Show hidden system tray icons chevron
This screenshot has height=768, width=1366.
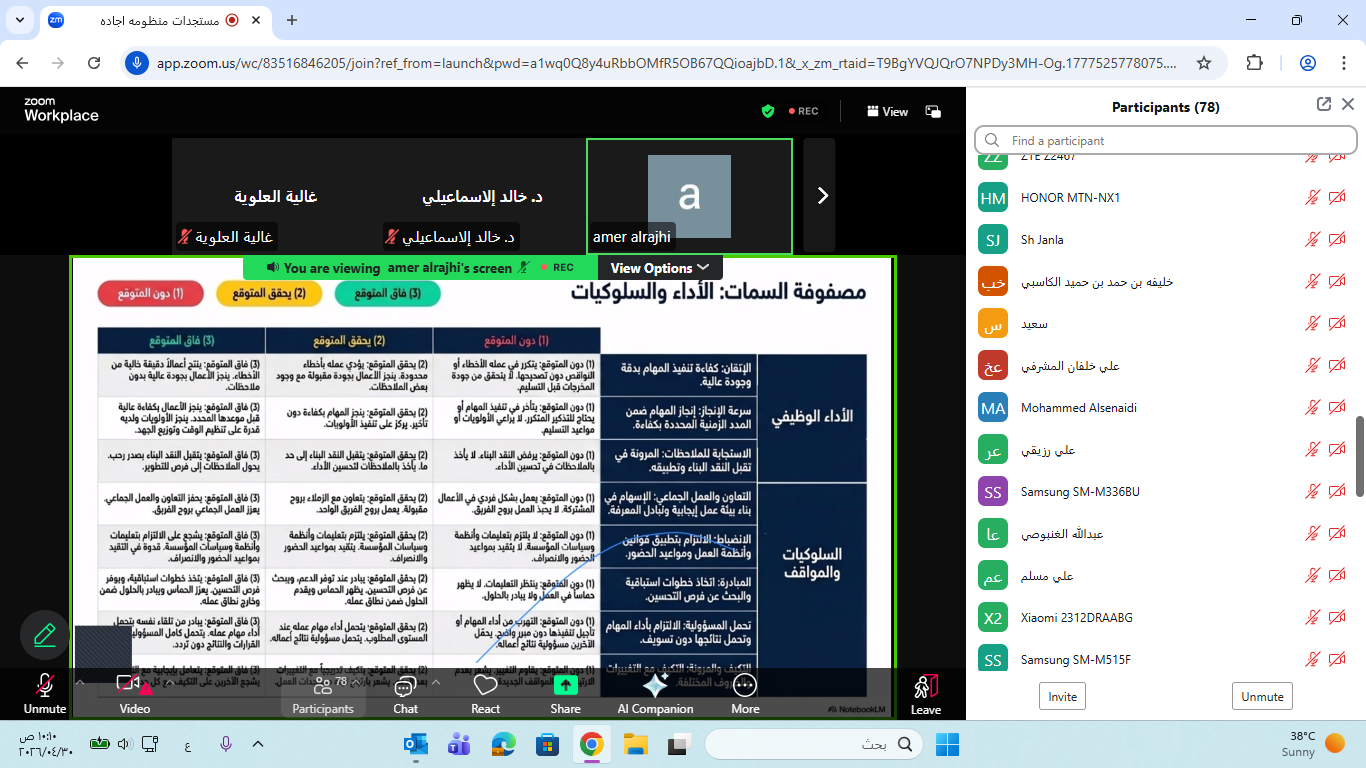[x=258, y=744]
